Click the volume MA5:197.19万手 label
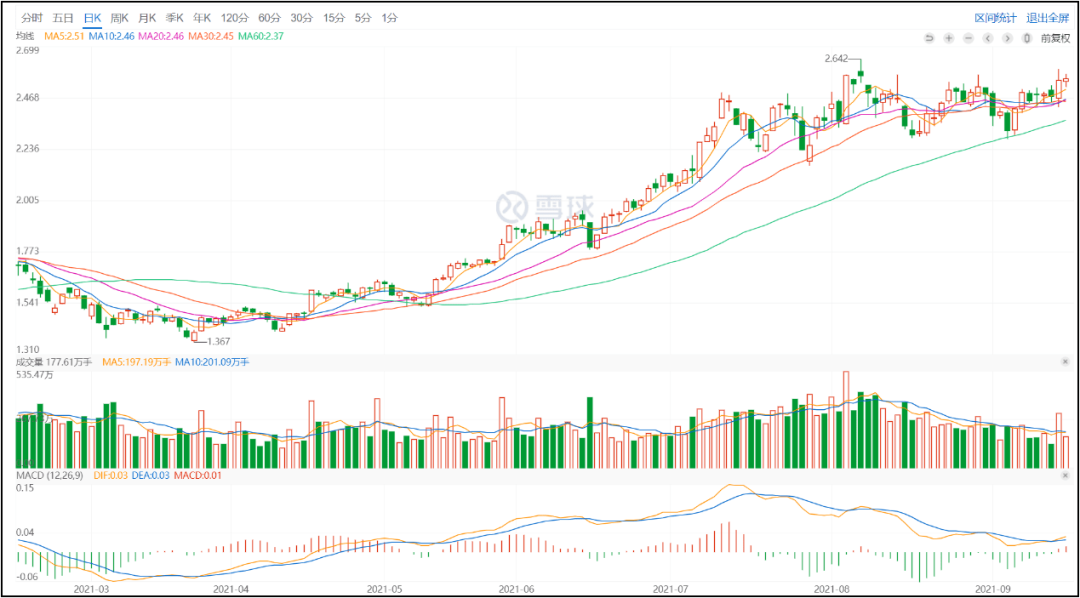 (x=137, y=362)
